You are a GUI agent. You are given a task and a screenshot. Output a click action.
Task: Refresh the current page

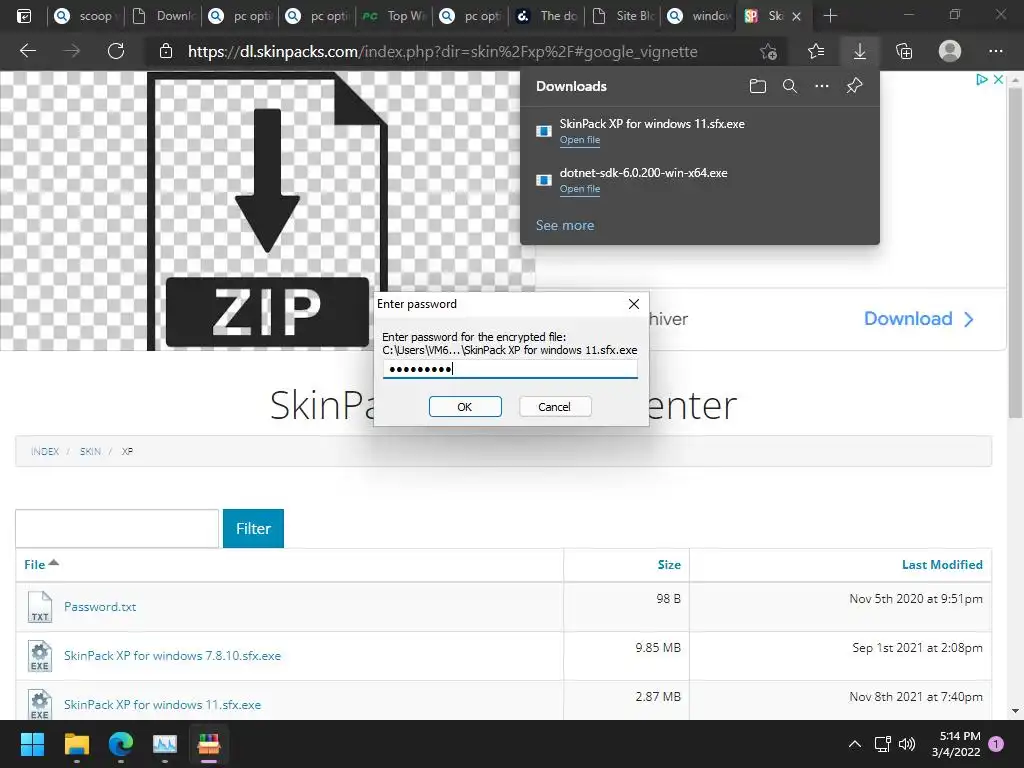click(116, 51)
